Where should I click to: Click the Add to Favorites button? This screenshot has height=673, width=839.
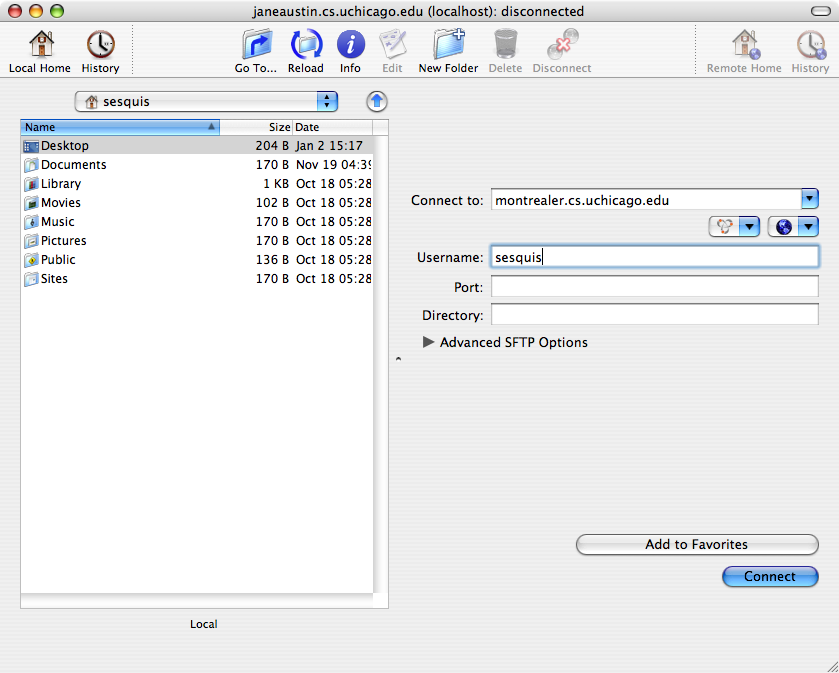697,545
